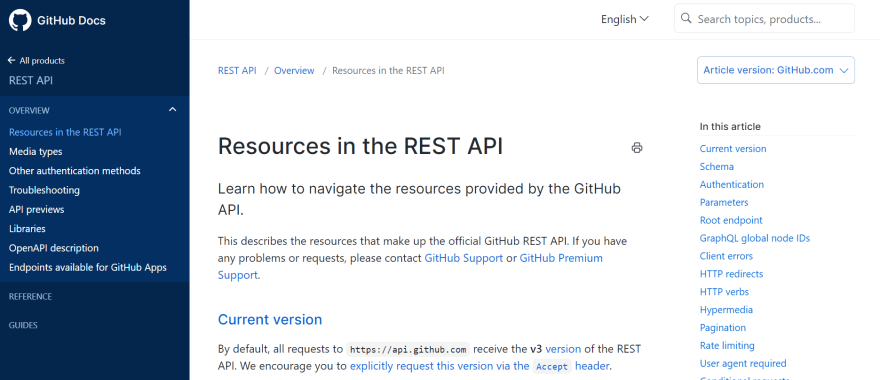Focus the Search topics, products field

click(764, 19)
